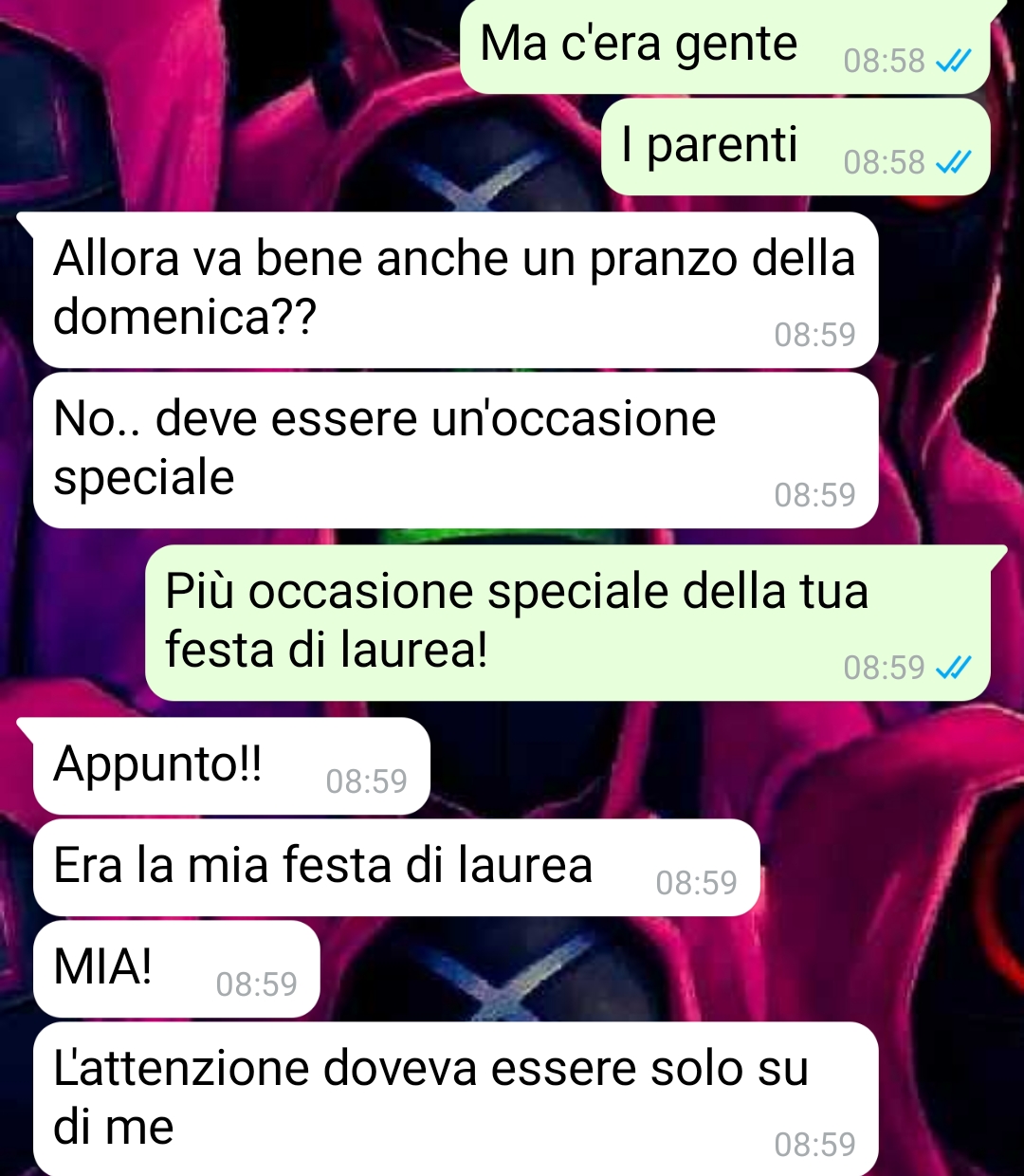Tap the 08:58 timestamp on 'I parenti'
1024x1176 pixels.
click(884, 163)
